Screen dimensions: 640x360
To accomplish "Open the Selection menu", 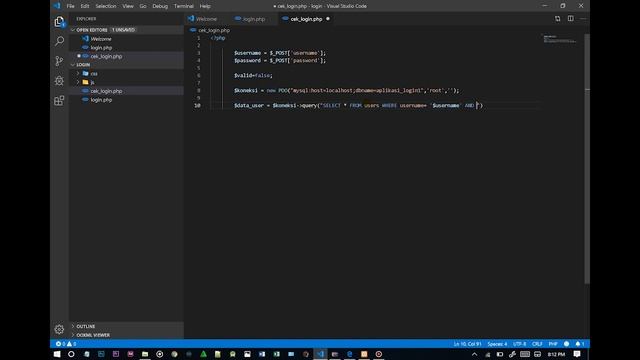I will (x=106, y=6).
